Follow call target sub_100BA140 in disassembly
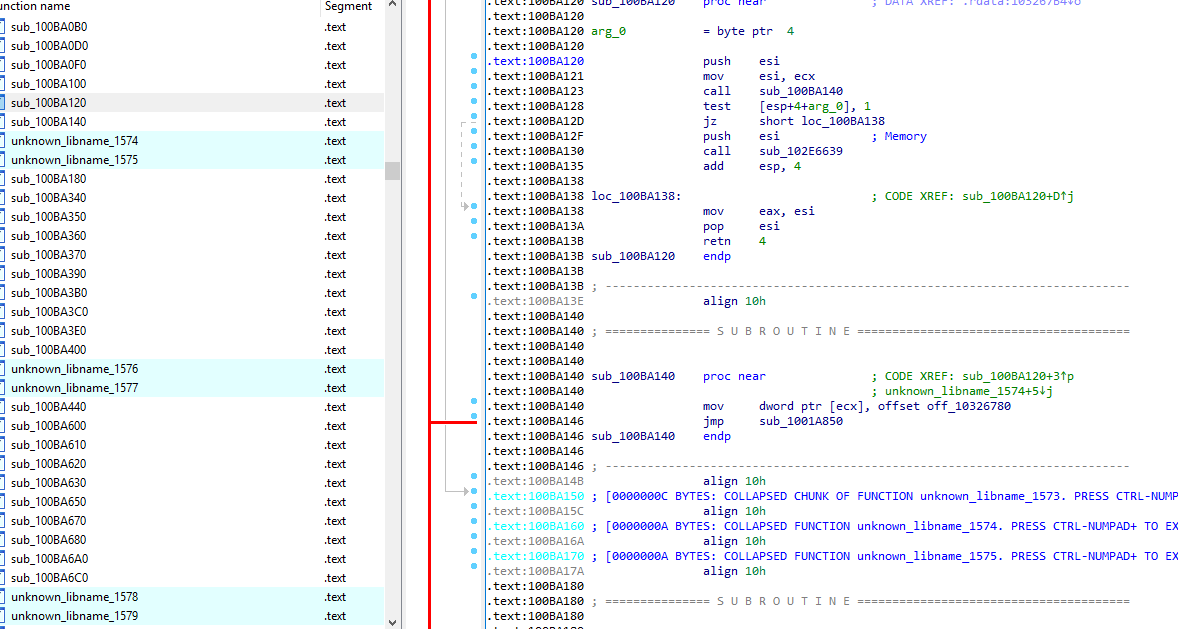The image size is (1178, 629). (x=801, y=92)
